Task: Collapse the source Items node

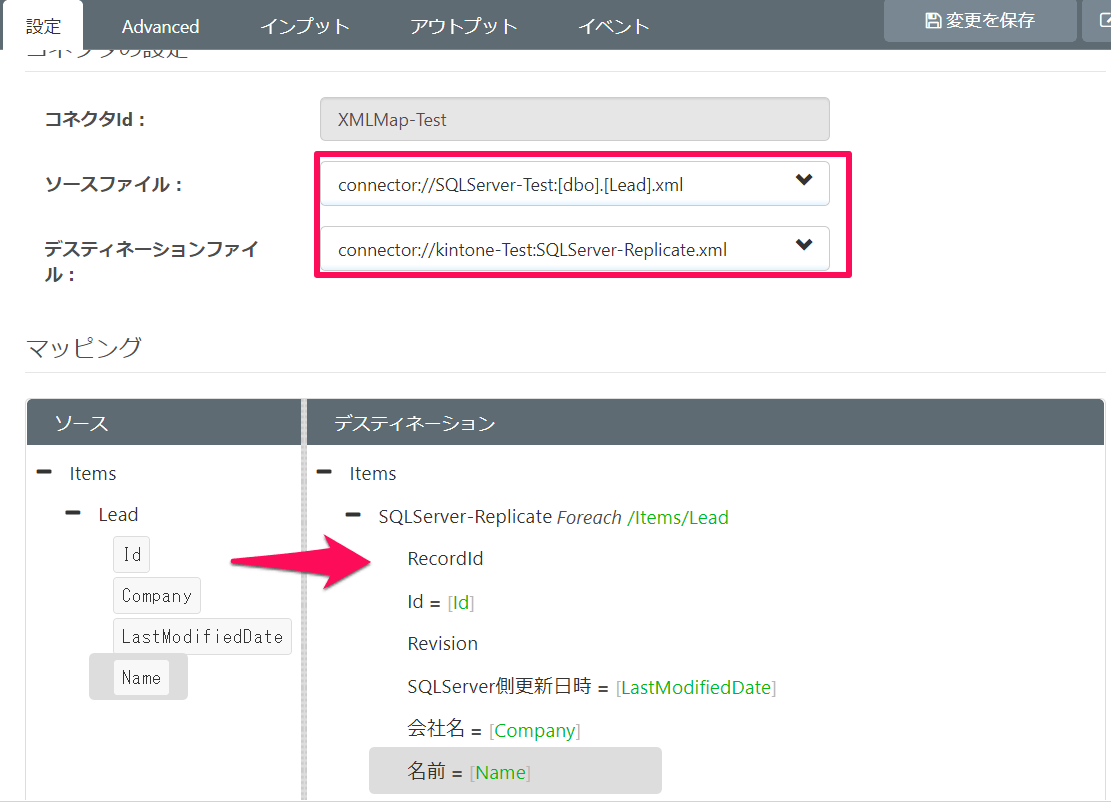Action: [x=44, y=472]
